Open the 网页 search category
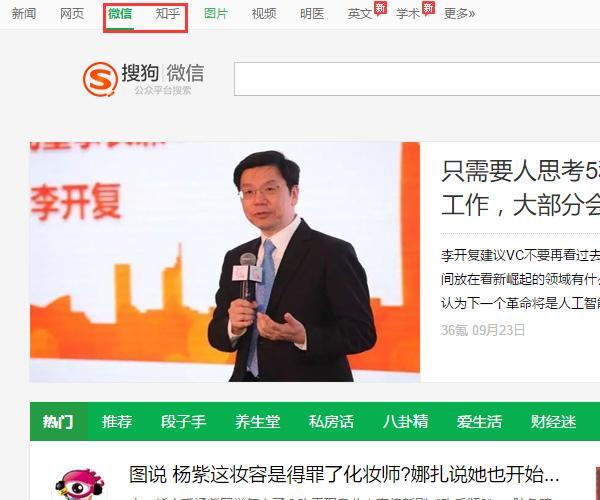Screen dimensions: 600x500 [72, 14]
